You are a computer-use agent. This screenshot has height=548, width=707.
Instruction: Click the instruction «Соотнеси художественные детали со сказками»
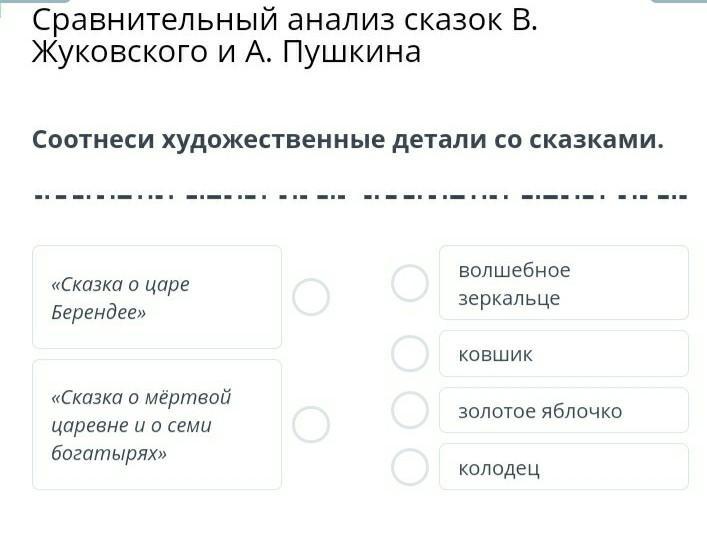pos(347,139)
